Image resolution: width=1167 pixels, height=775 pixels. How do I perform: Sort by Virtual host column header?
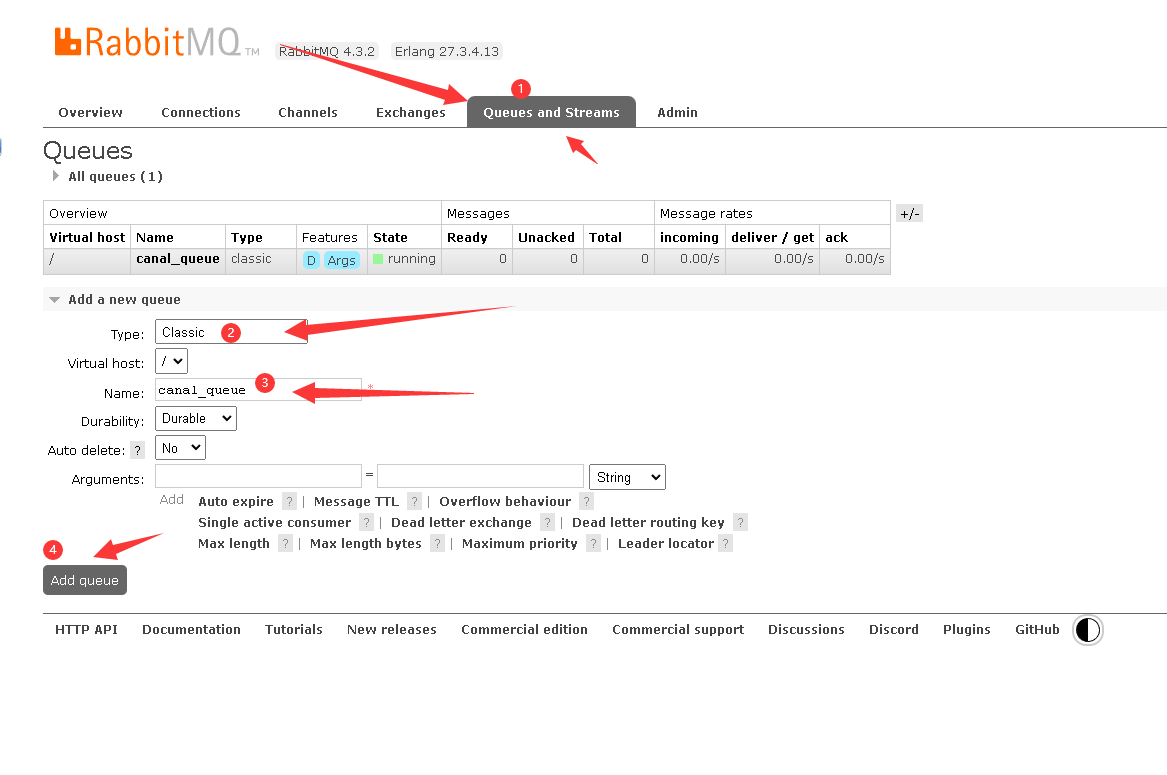(87, 237)
